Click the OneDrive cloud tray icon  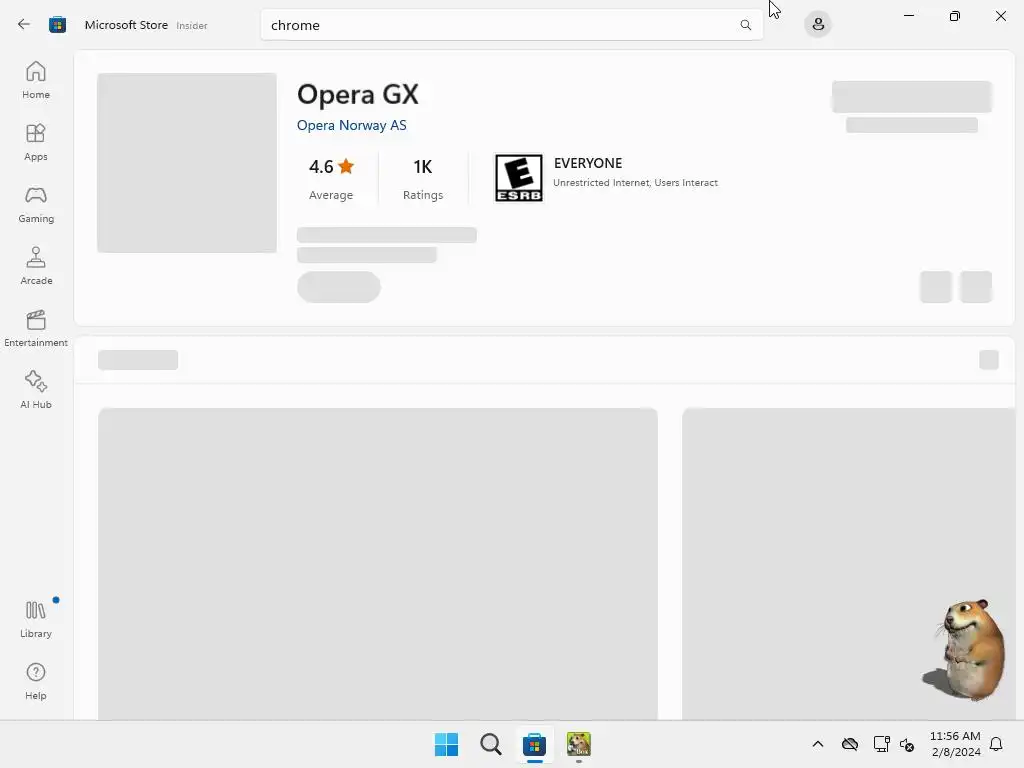850,744
